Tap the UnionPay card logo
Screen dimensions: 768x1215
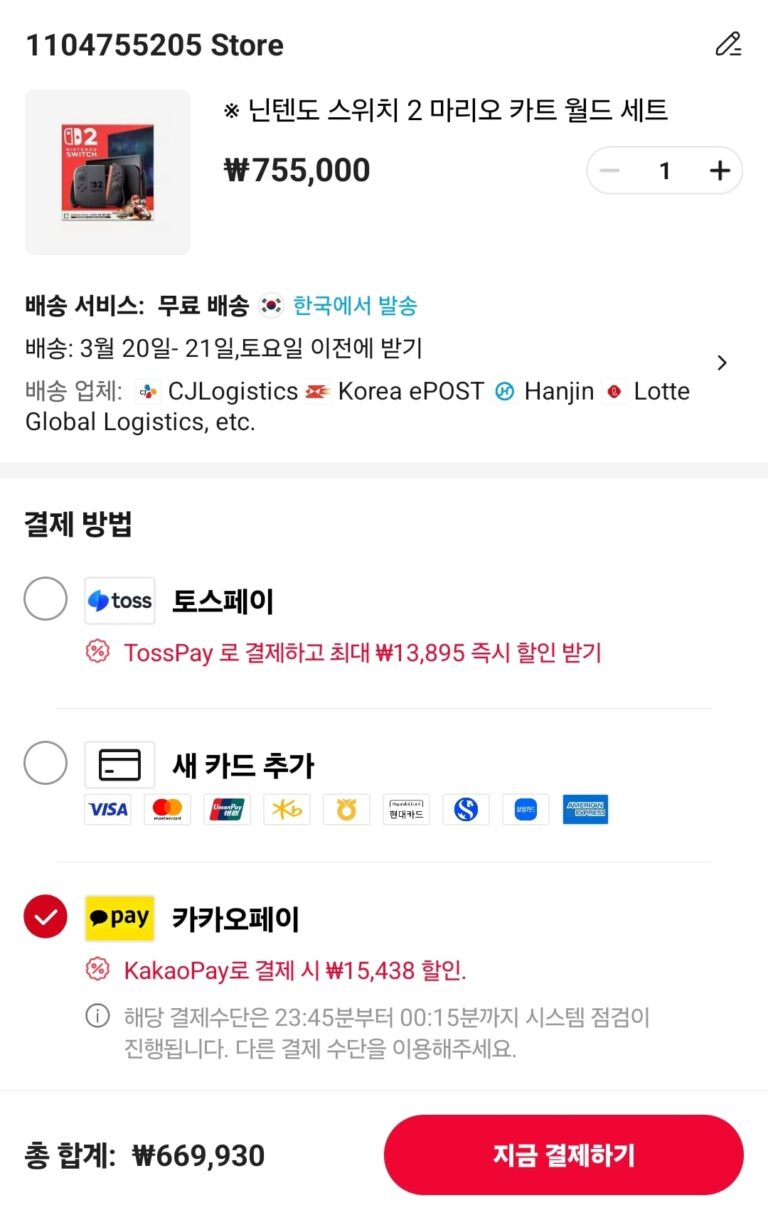pyautogui.click(x=227, y=809)
